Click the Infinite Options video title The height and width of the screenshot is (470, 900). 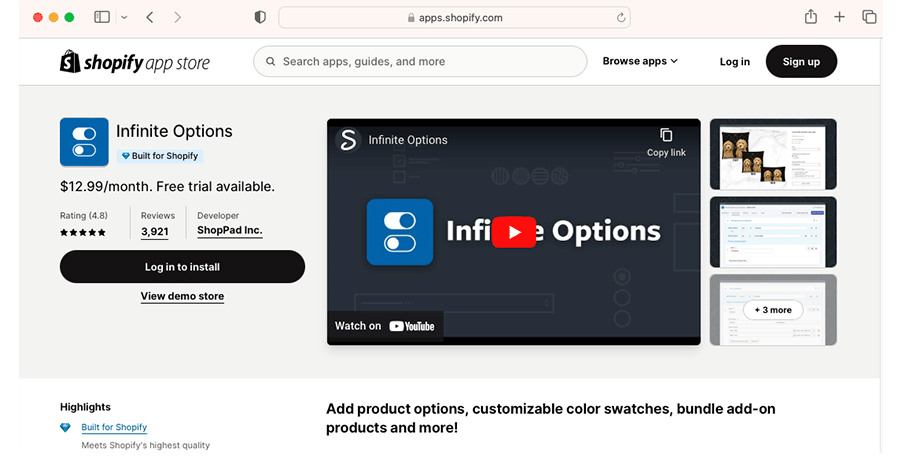[x=408, y=140]
